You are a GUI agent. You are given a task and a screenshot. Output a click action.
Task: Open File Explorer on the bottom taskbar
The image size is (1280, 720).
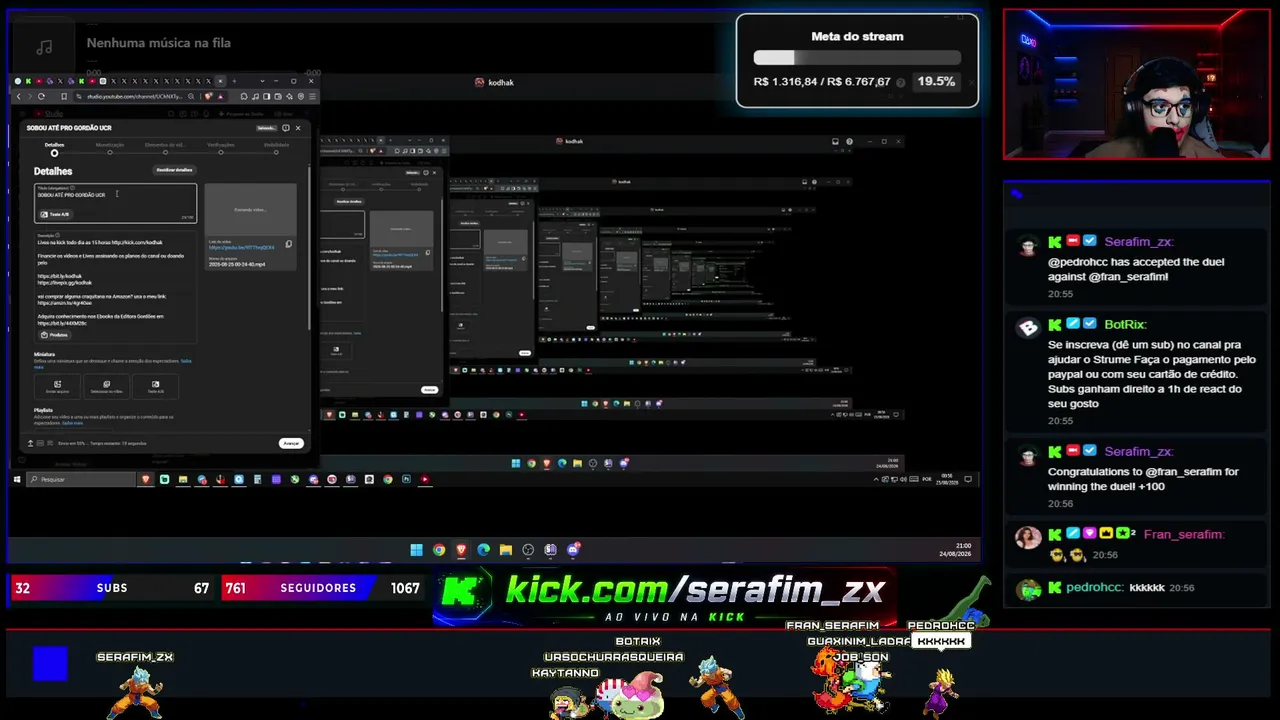click(506, 549)
